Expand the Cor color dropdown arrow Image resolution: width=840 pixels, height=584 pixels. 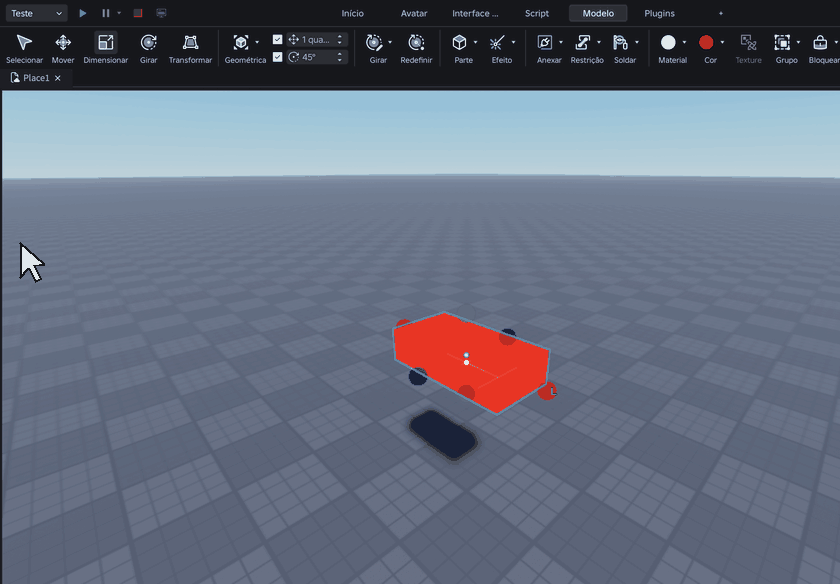coord(722,42)
